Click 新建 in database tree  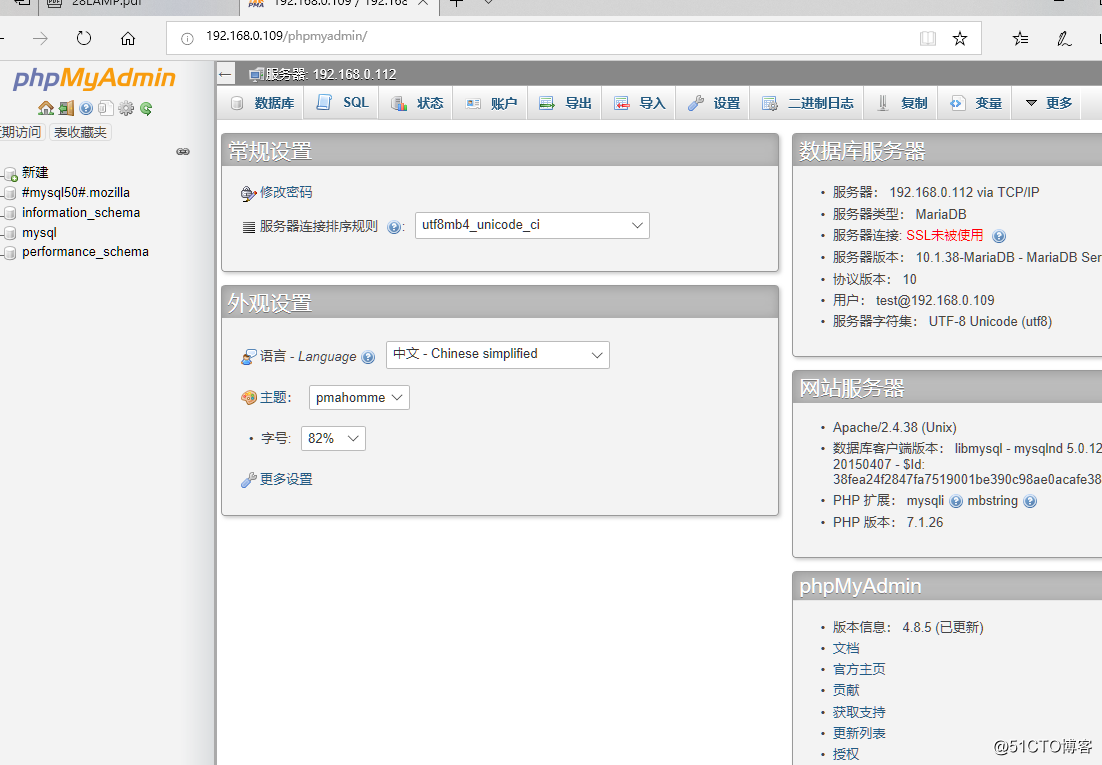pos(34,172)
